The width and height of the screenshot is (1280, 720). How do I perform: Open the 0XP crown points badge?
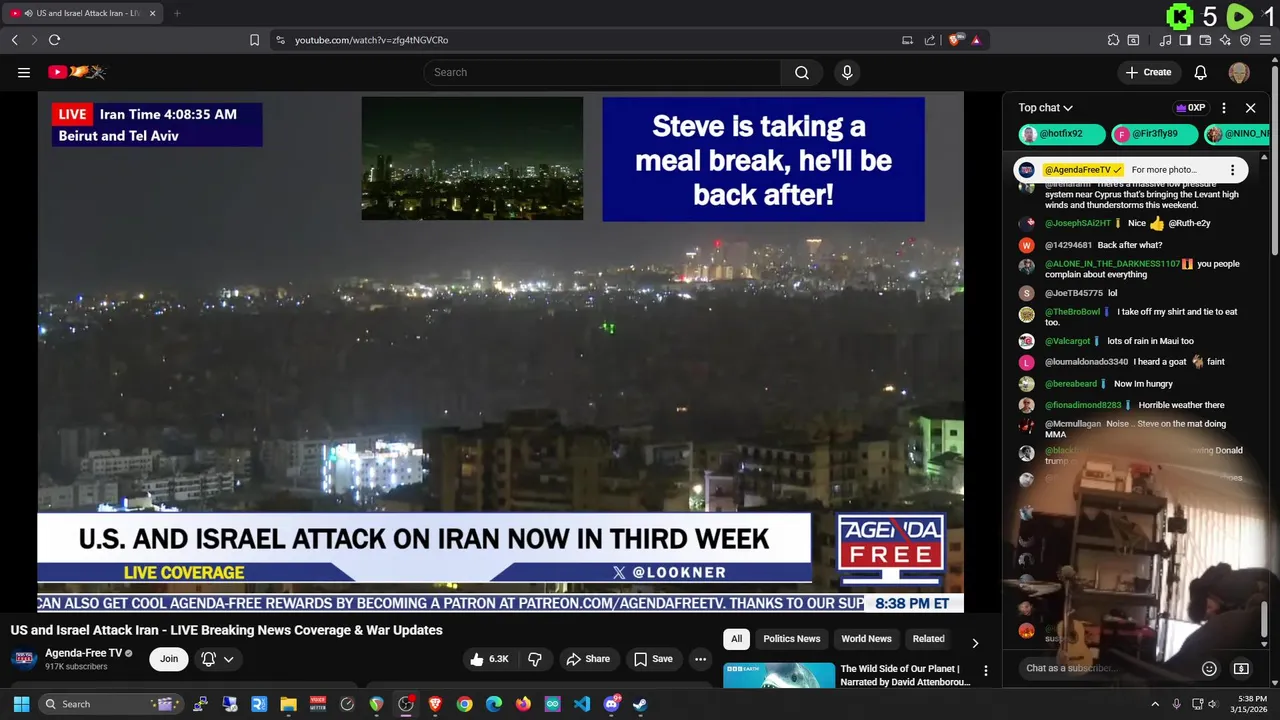[x=1190, y=108]
